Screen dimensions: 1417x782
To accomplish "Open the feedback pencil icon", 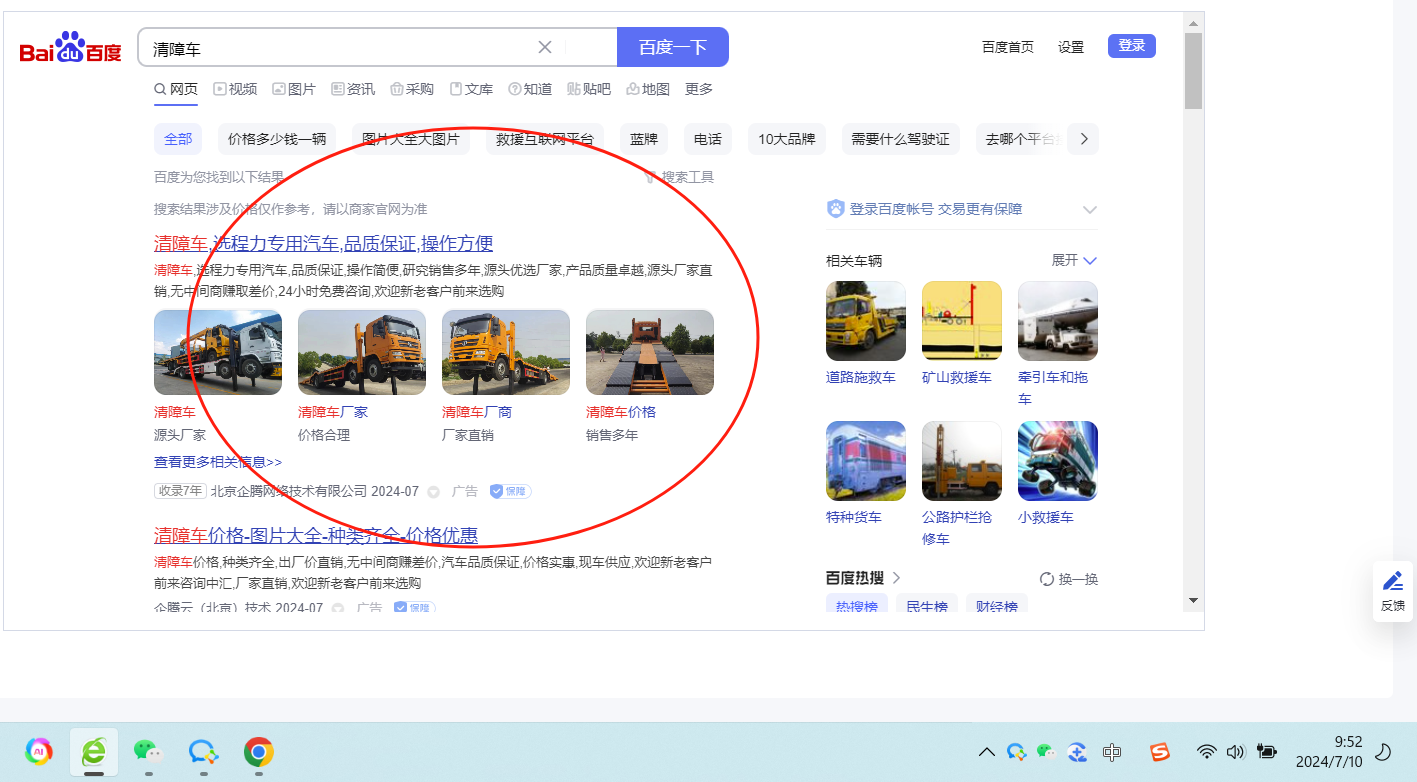I will click(x=1392, y=582).
